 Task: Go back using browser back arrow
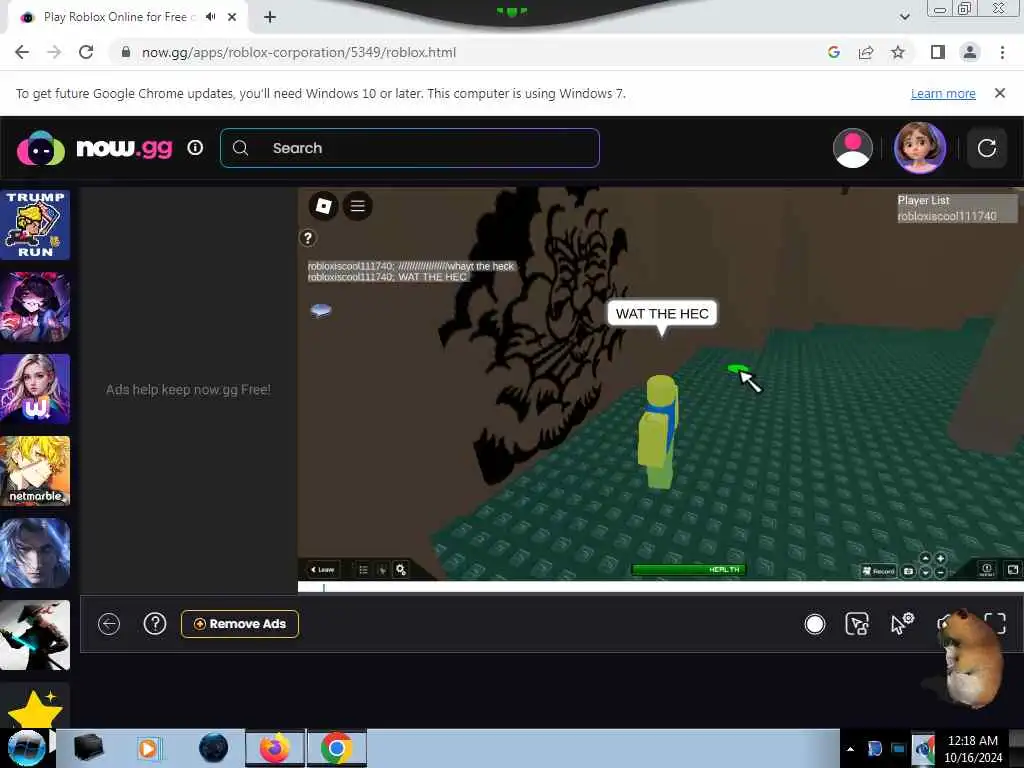pyautogui.click(x=22, y=52)
